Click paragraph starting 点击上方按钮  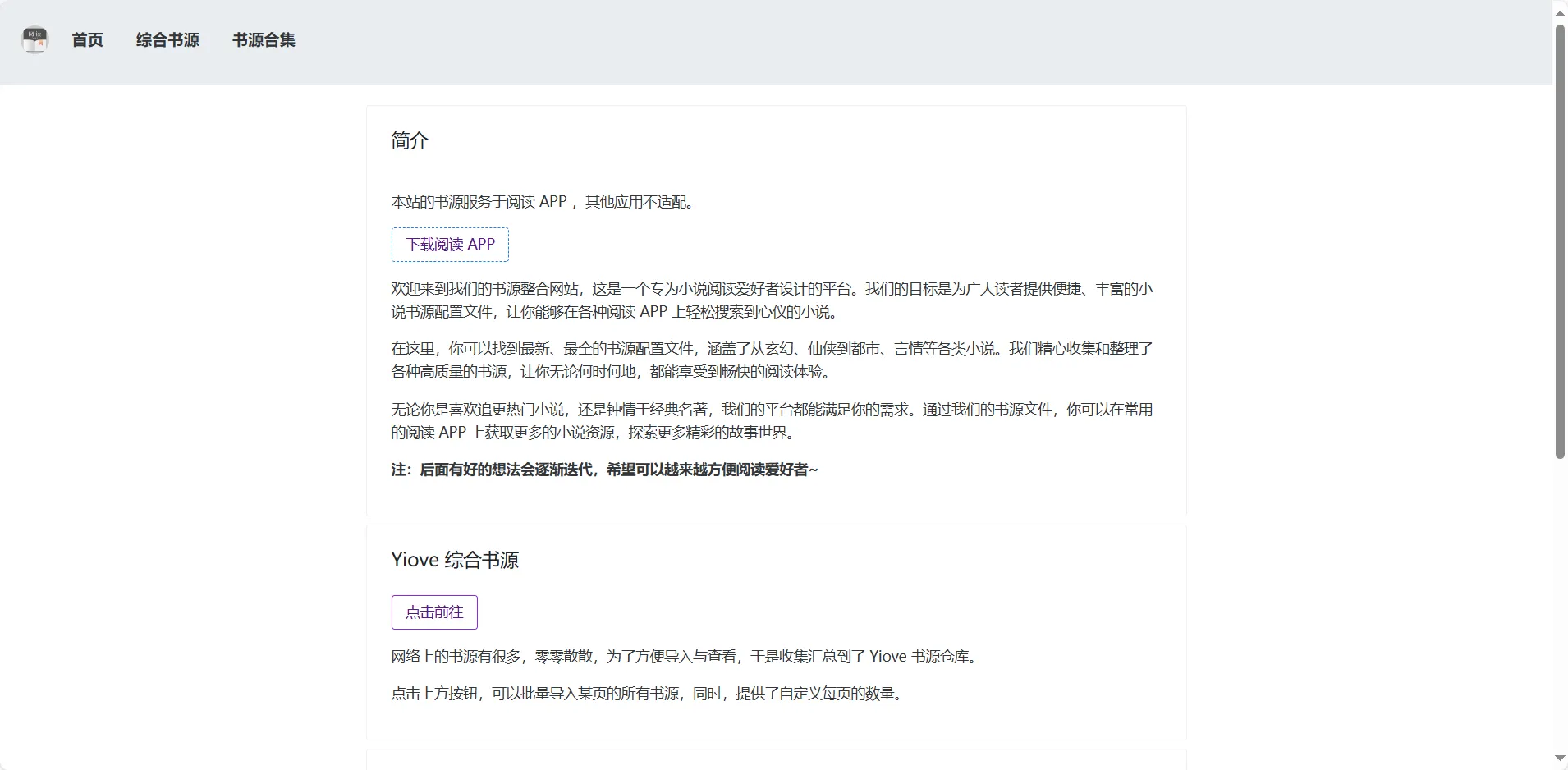pos(649,694)
